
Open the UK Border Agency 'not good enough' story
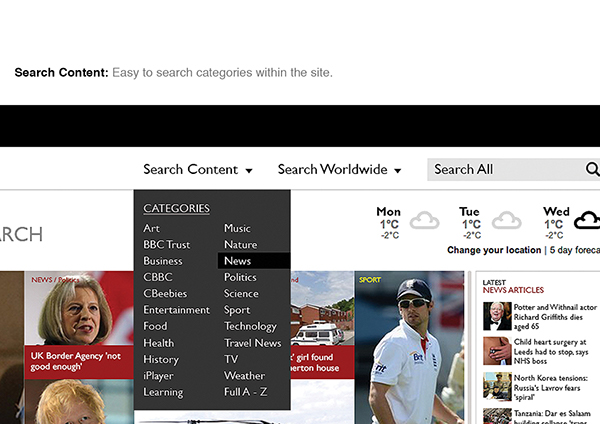click(76, 361)
